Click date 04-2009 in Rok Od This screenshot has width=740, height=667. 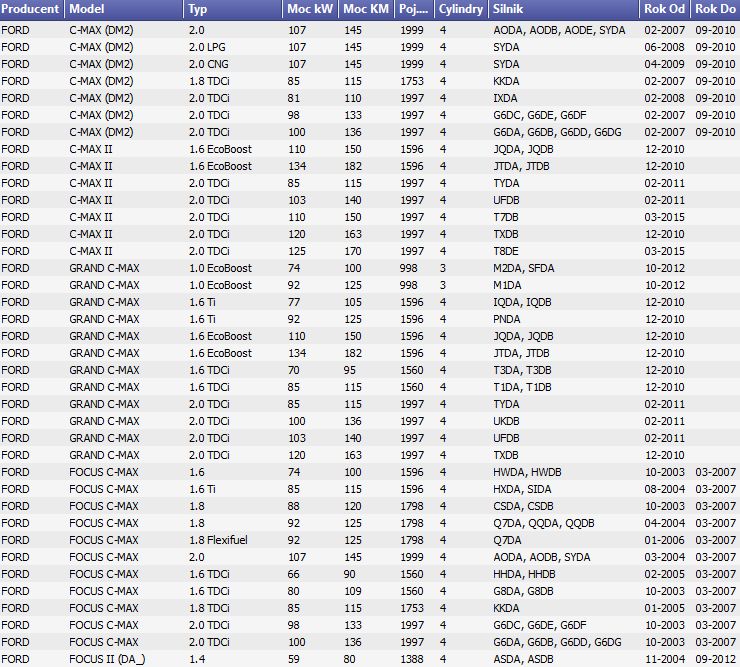tap(664, 64)
